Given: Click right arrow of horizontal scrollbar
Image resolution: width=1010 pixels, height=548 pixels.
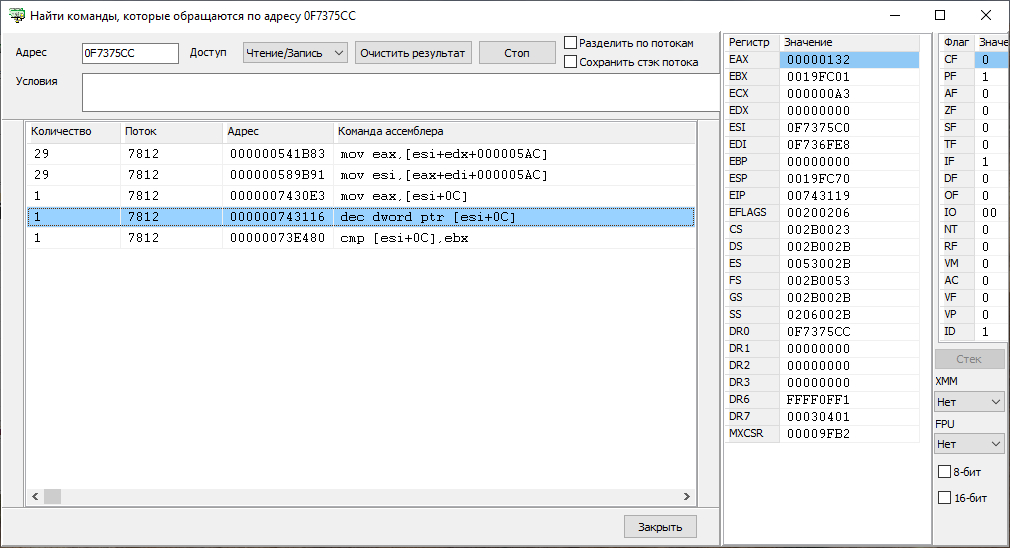Looking at the screenshot, I should pos(687,496).
